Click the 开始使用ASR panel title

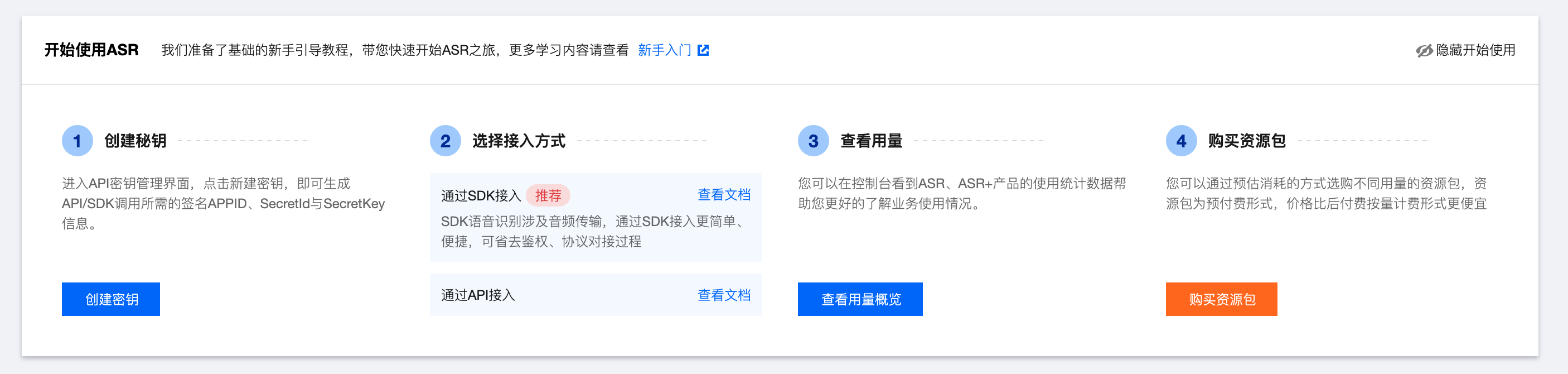pyautogui.click(x=91, y=50)
